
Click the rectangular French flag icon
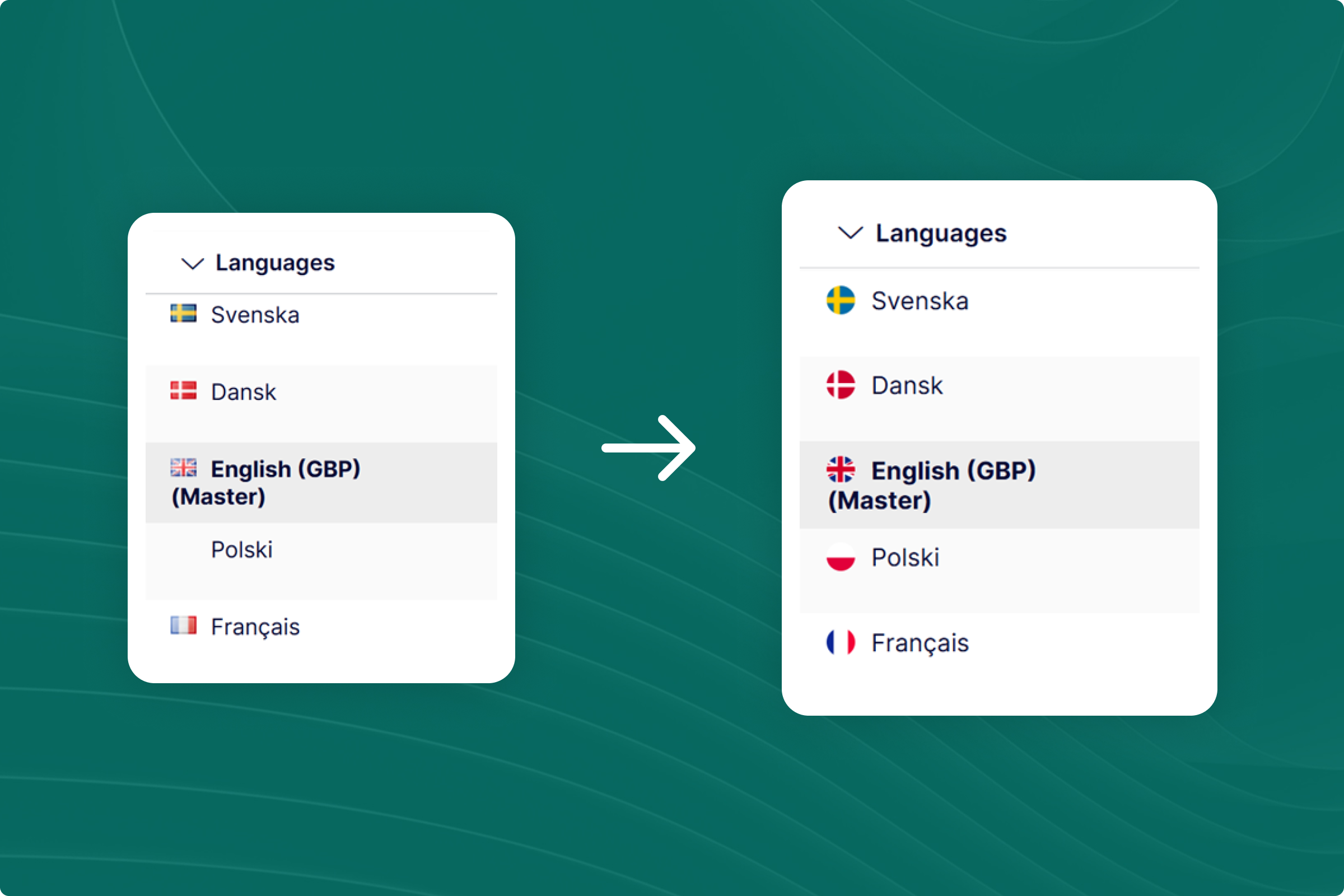(x=184, y=625)
